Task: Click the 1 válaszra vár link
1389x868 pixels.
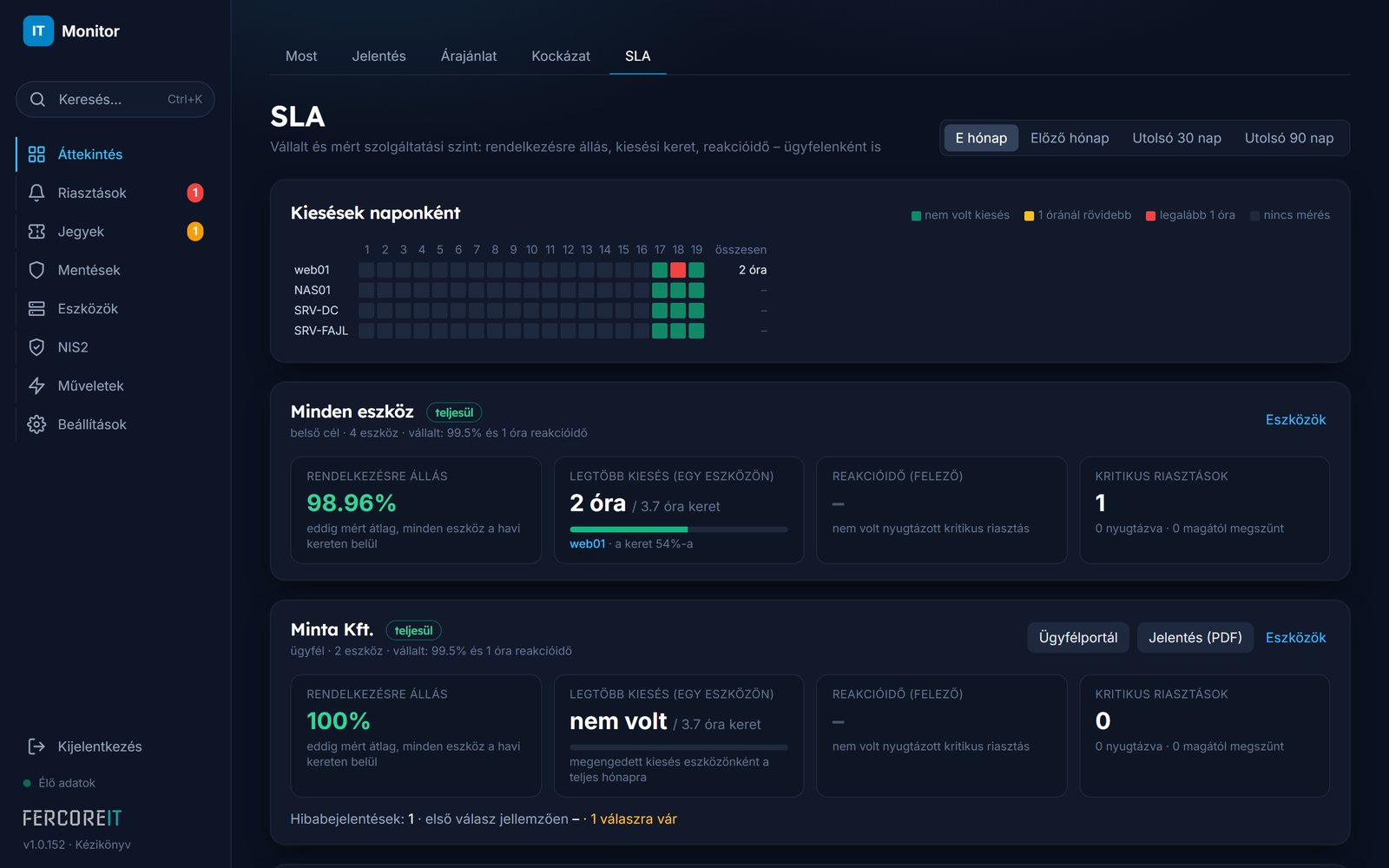Action: pyautogui.click(x=634, y=819)
